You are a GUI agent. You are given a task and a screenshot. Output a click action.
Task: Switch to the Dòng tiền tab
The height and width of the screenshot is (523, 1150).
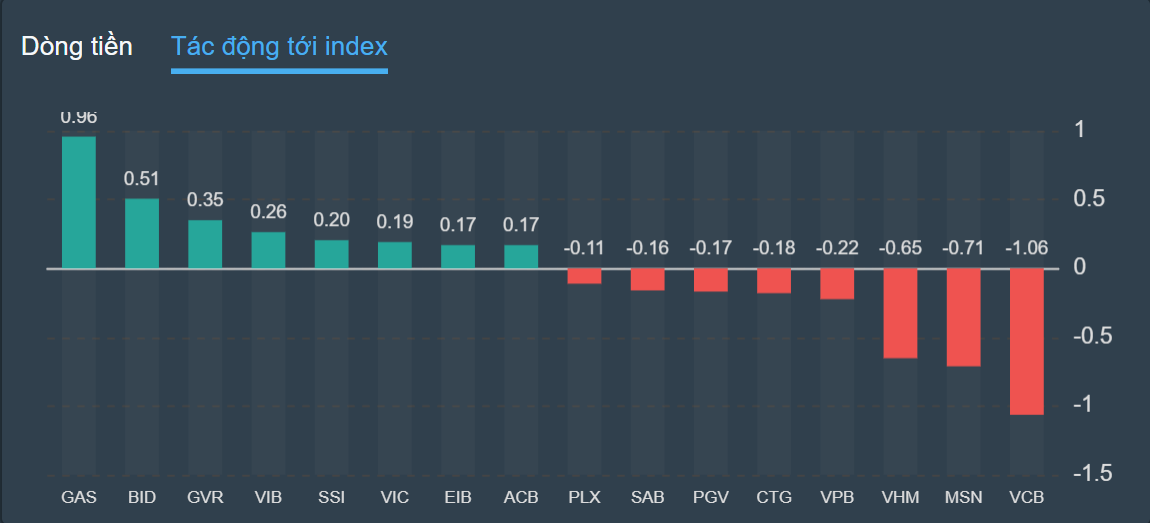point(77,46)
